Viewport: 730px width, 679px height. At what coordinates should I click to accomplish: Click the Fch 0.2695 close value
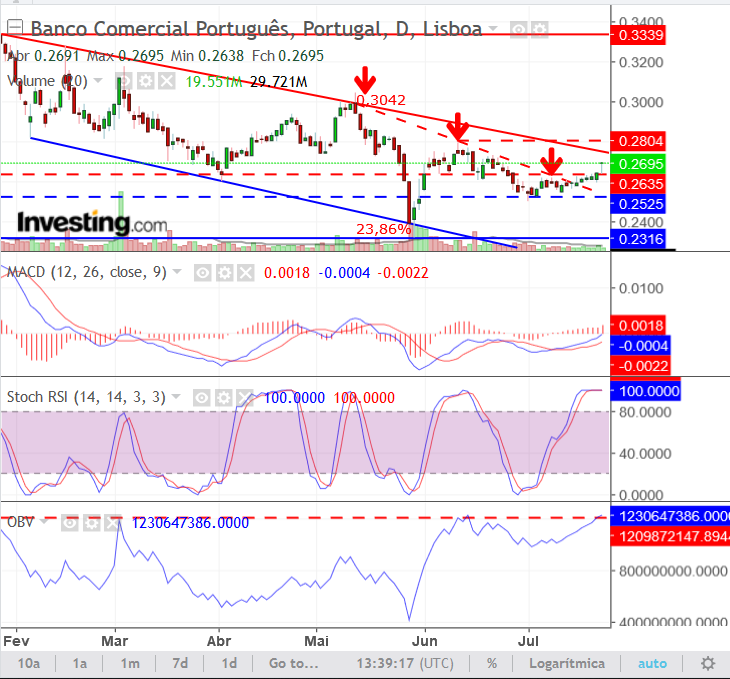coord(288,56)
